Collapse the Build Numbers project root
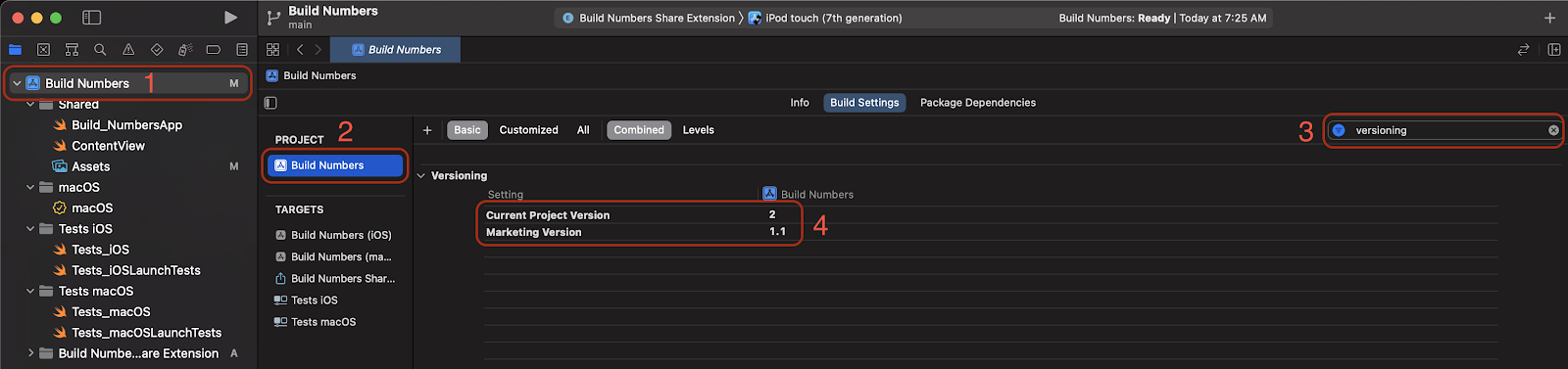 pyautogui.click(x=17, y=83)
